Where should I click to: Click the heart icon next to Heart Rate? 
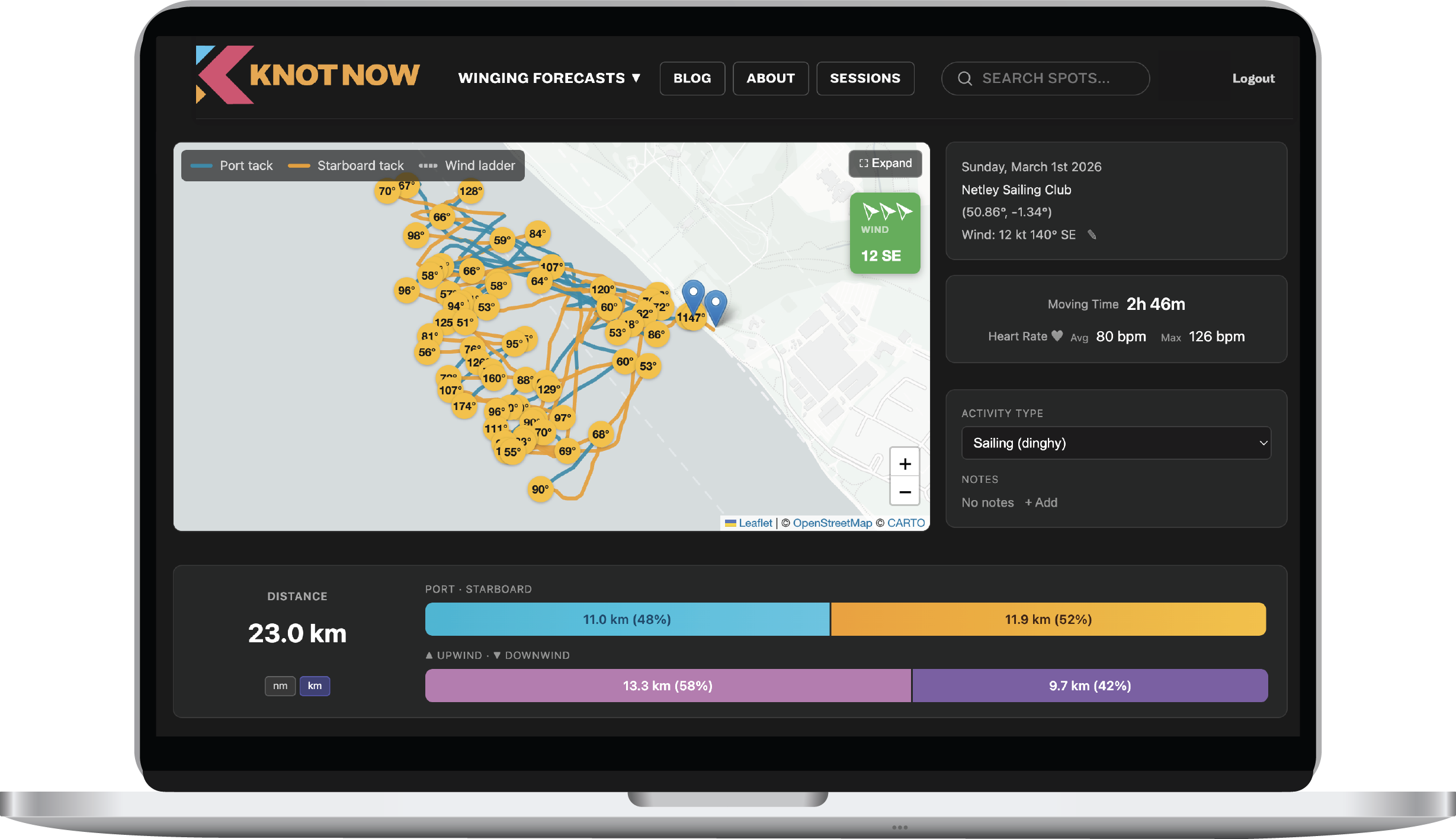click(x=1058, y=335)
